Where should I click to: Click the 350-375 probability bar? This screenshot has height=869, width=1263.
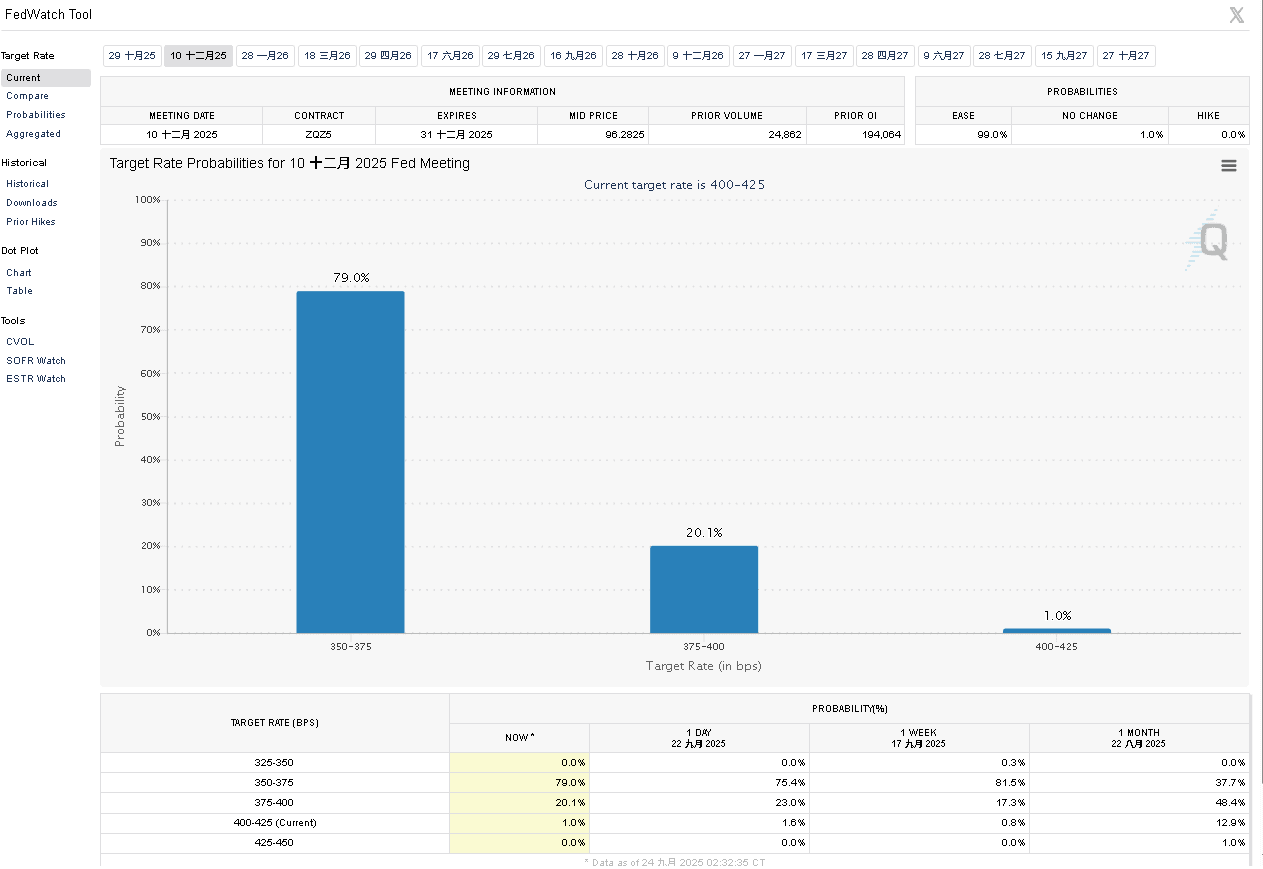(350, 462)
